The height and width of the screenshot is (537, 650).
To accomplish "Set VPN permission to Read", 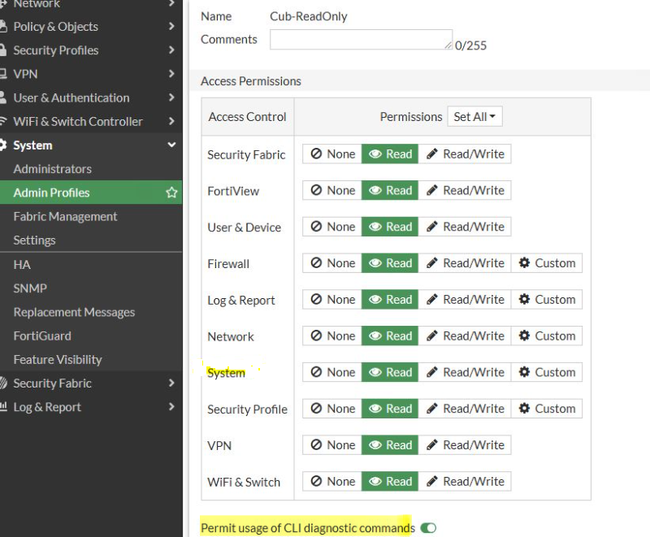I will point(389,445).
